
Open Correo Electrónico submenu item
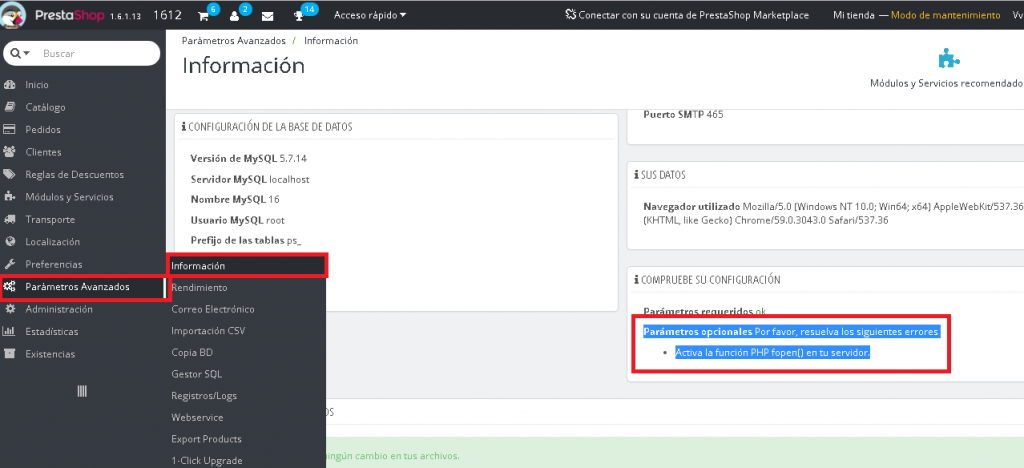coord(212,309)
